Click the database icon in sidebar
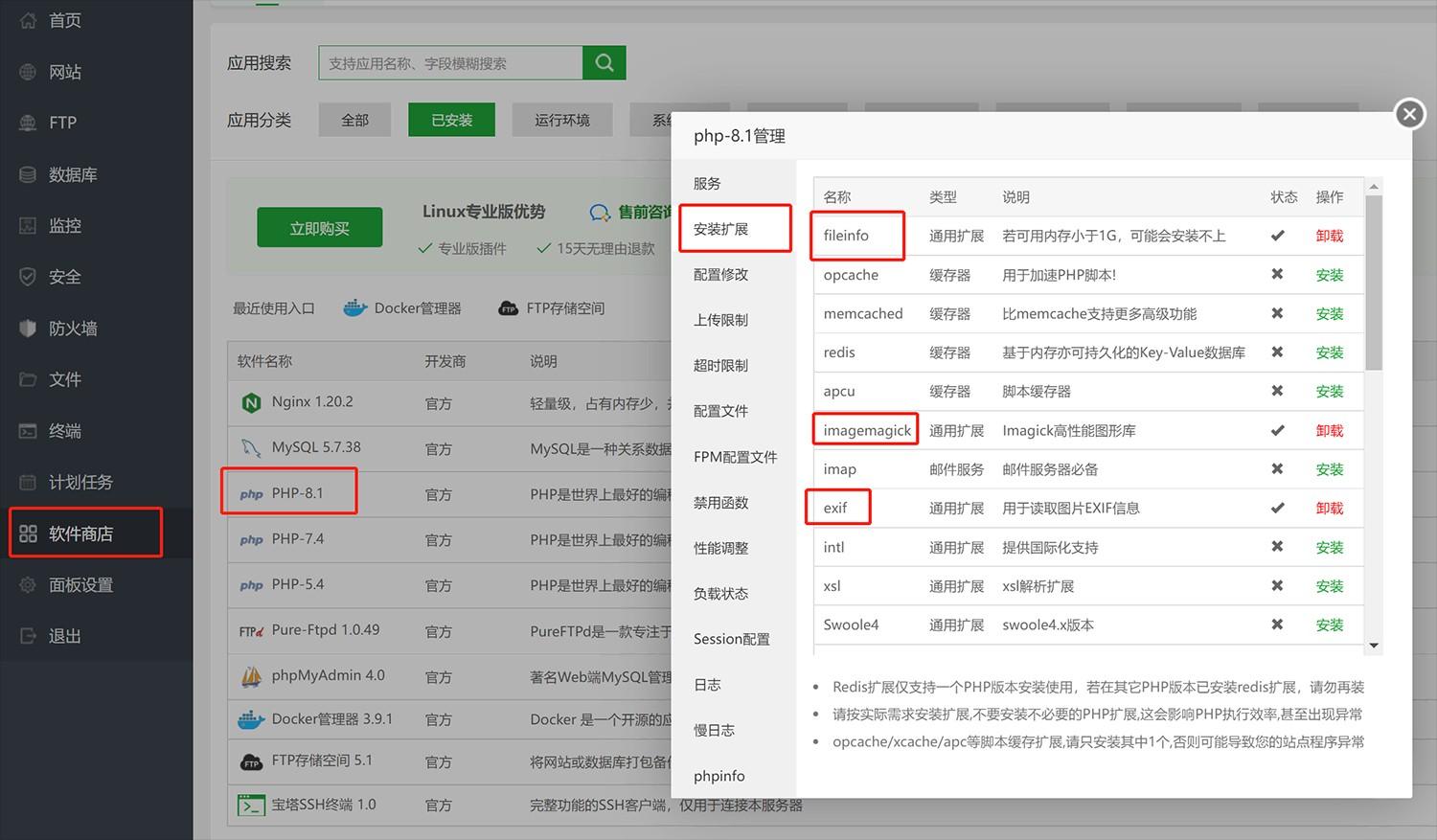 [28, 174]
